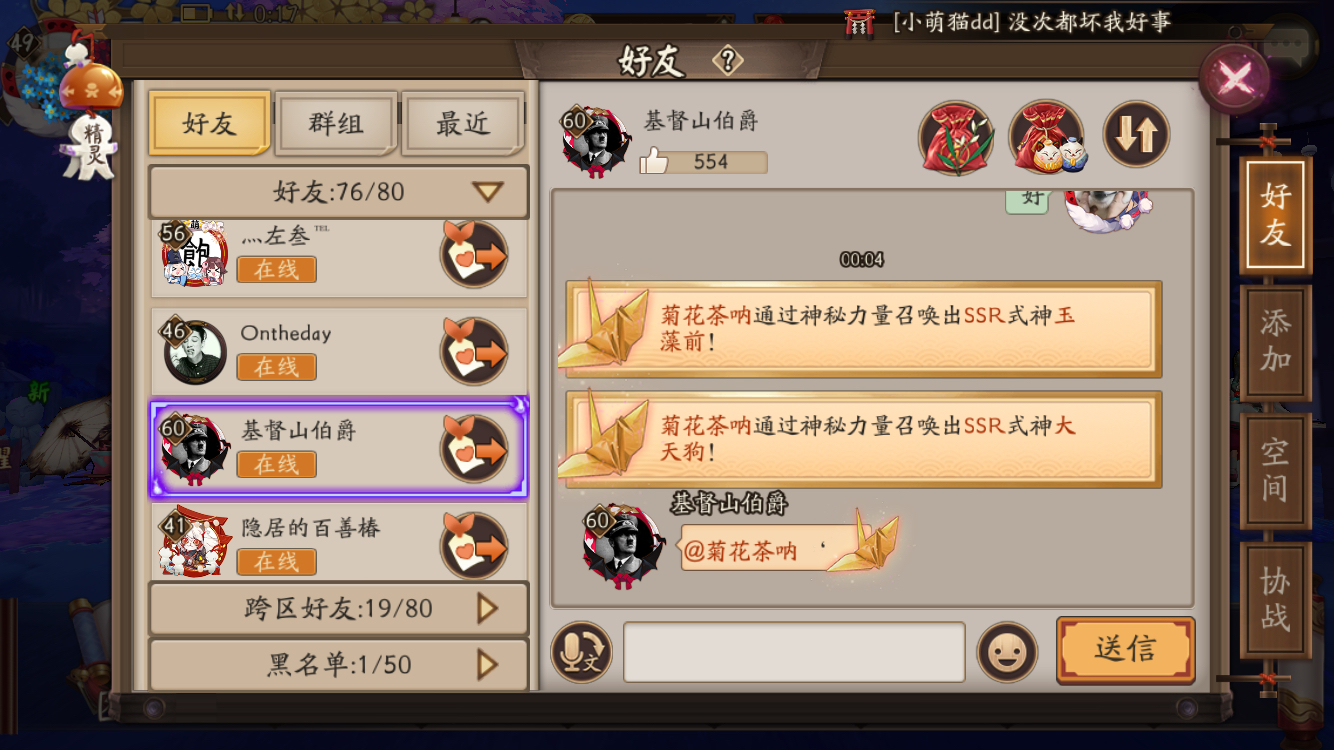
Task: Switch to the 最近 tab
Action: tap(463, 124)
